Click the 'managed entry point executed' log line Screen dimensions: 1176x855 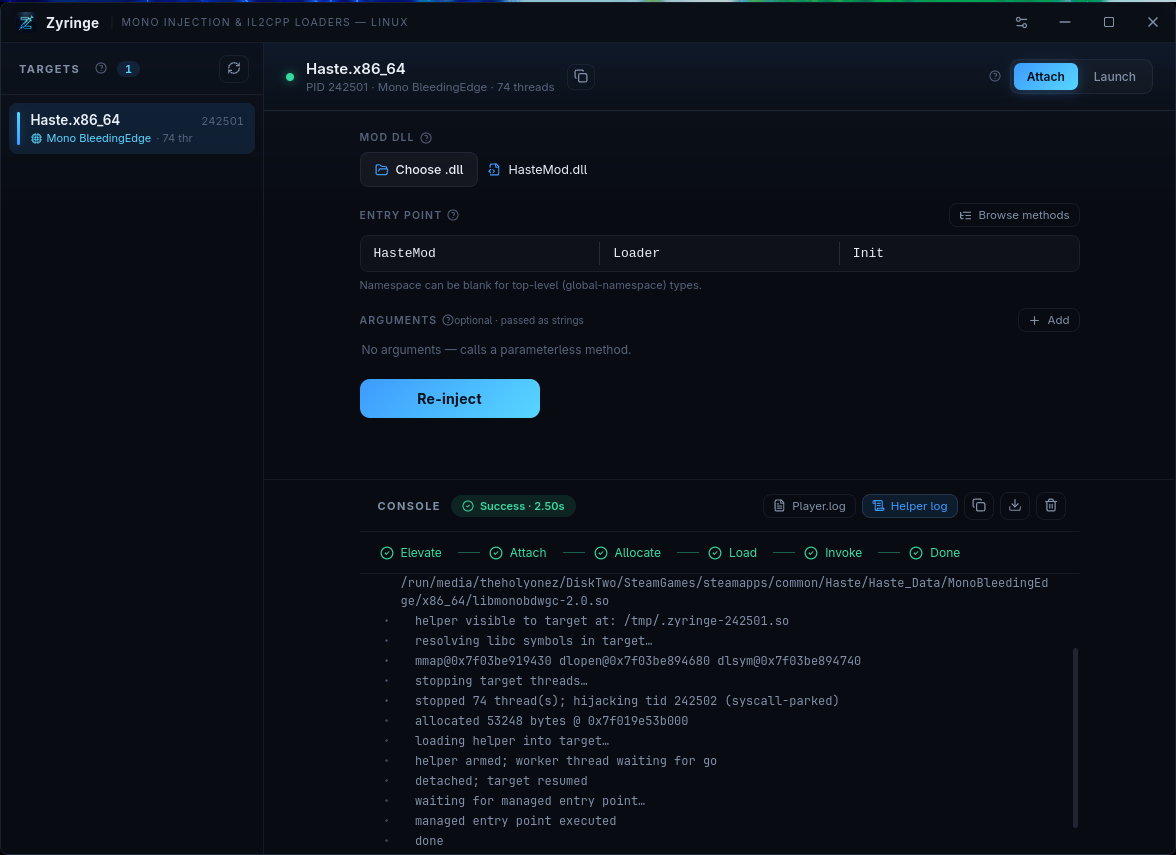click(x=515, y=821)
